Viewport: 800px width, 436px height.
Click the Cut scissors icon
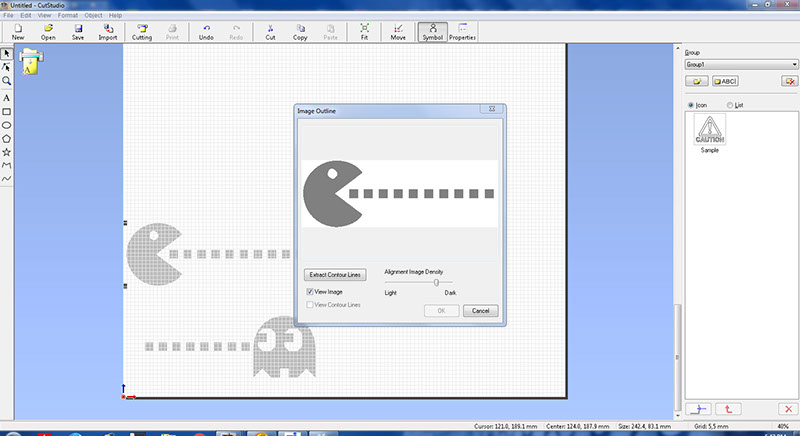click(x=270, y=32)
